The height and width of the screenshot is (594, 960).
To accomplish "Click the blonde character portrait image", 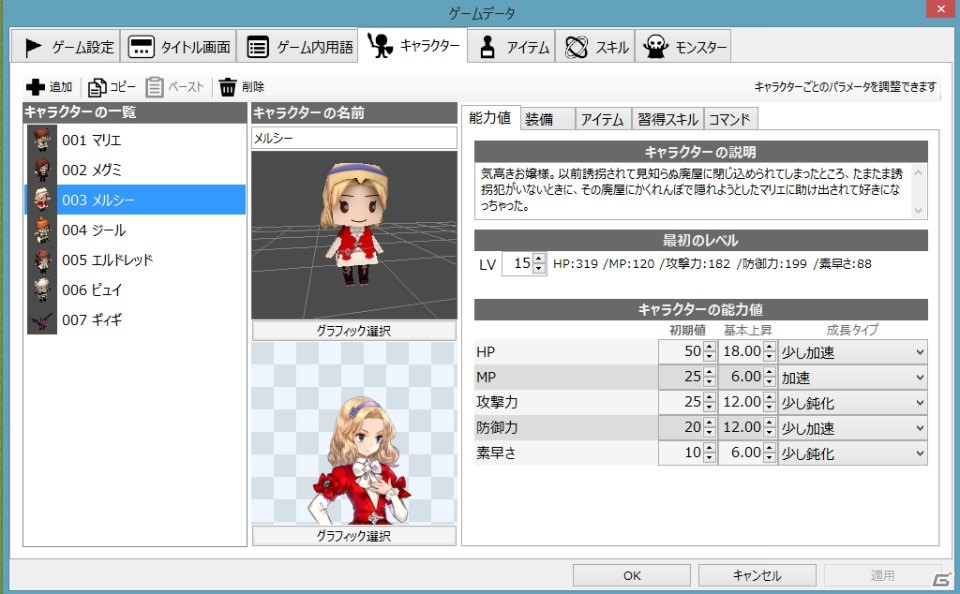I will point(354,433).
